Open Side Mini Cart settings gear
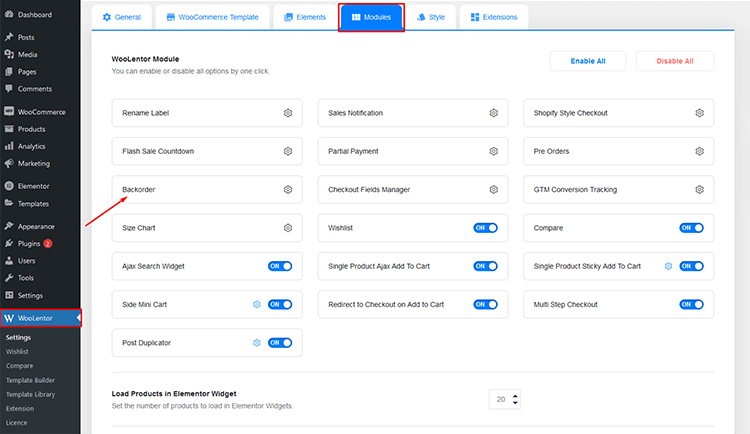Screen dimensions: 750x434 pos(257,304)
